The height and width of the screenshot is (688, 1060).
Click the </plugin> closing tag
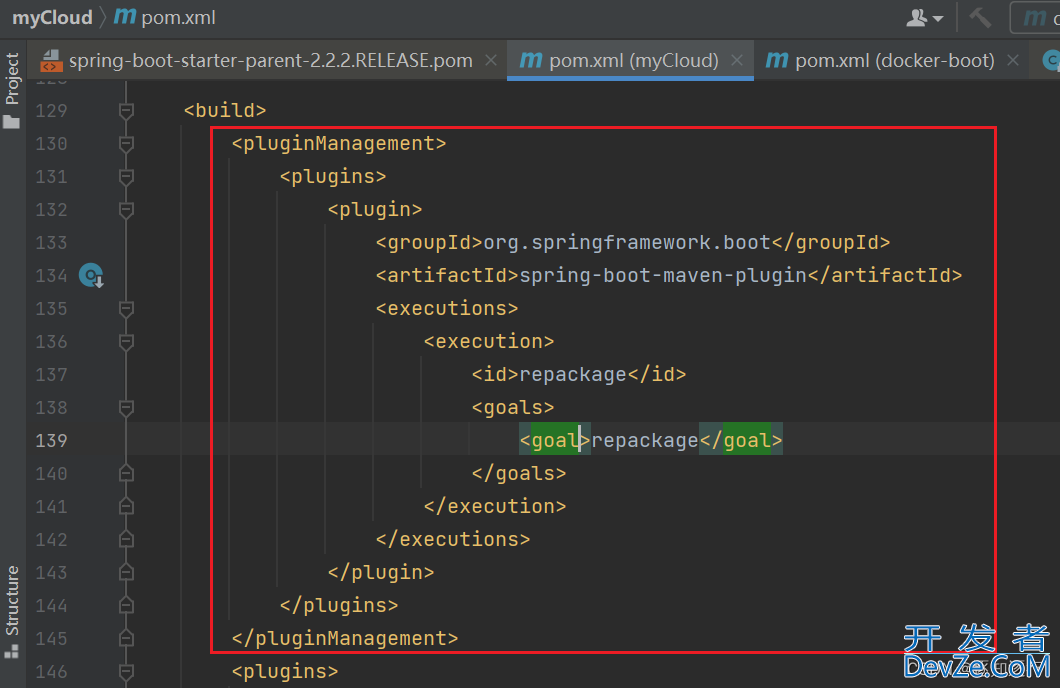(381, 572)
